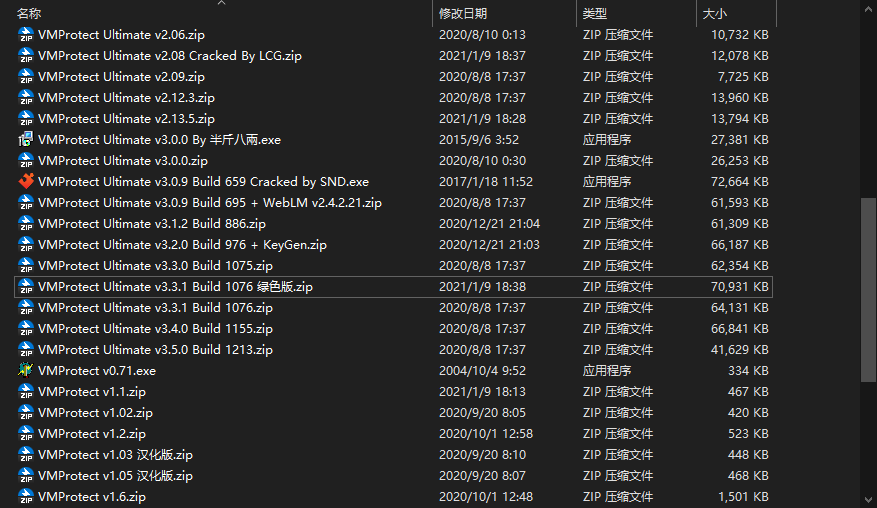
Task: Click the icon of VMProtect Ultimate v3.0.9 Build 659 Cracked by SND.exe
Action: 26,182
